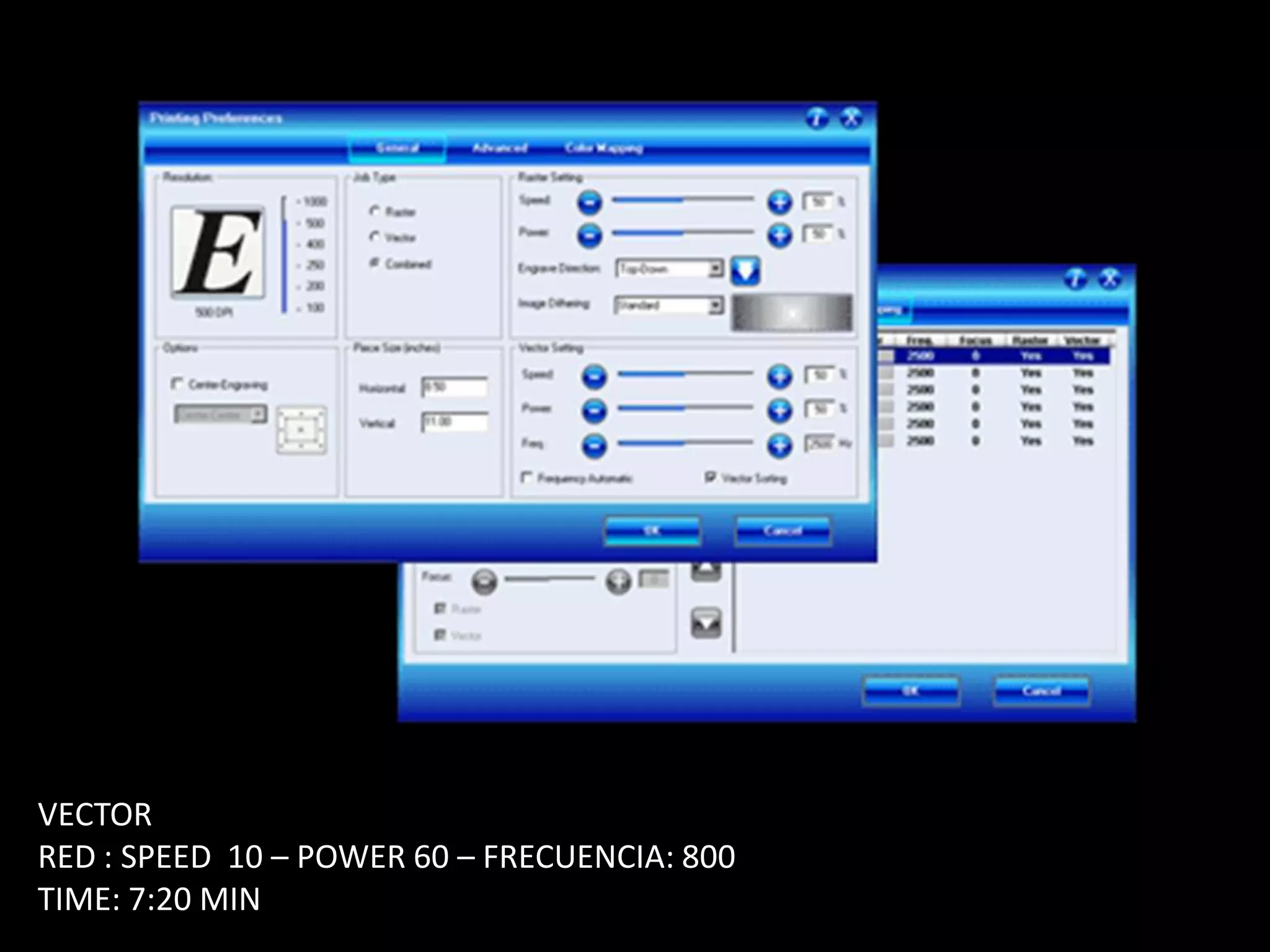Click the center engraving position grid icon
The height and width of the screenshot is (952, 1270).
tap(301, 430)
